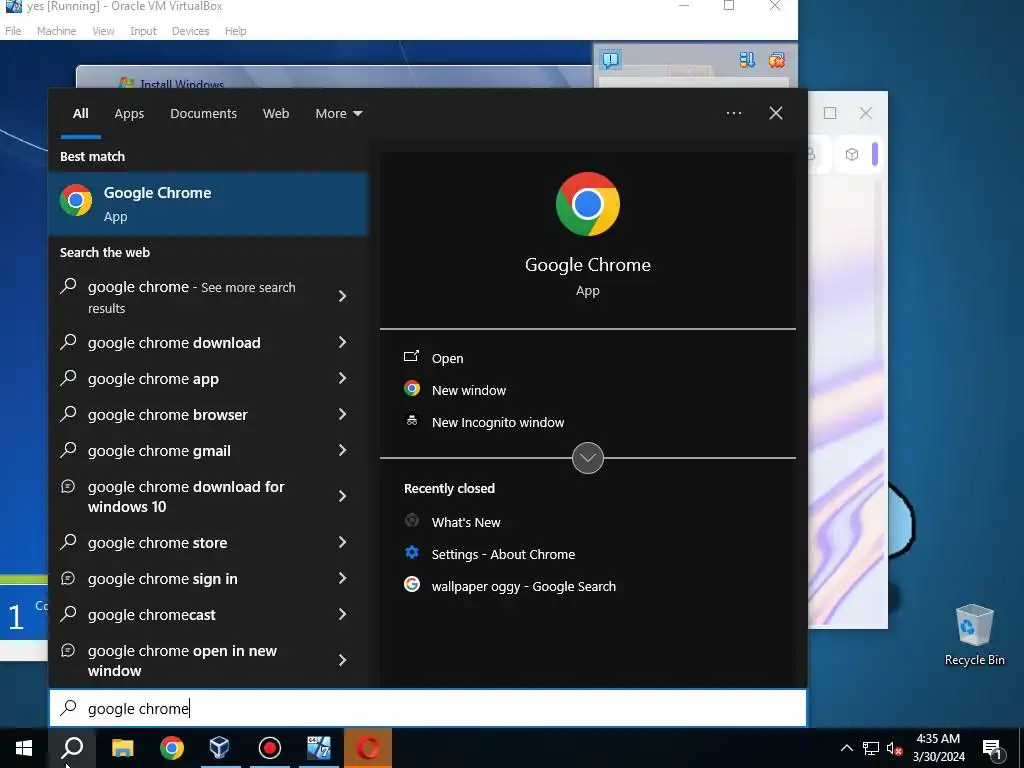Image resolution: width=1024 pixels, height=768 pixels.
Task: Open File Explorer from the taskbar
Action: 122,748
